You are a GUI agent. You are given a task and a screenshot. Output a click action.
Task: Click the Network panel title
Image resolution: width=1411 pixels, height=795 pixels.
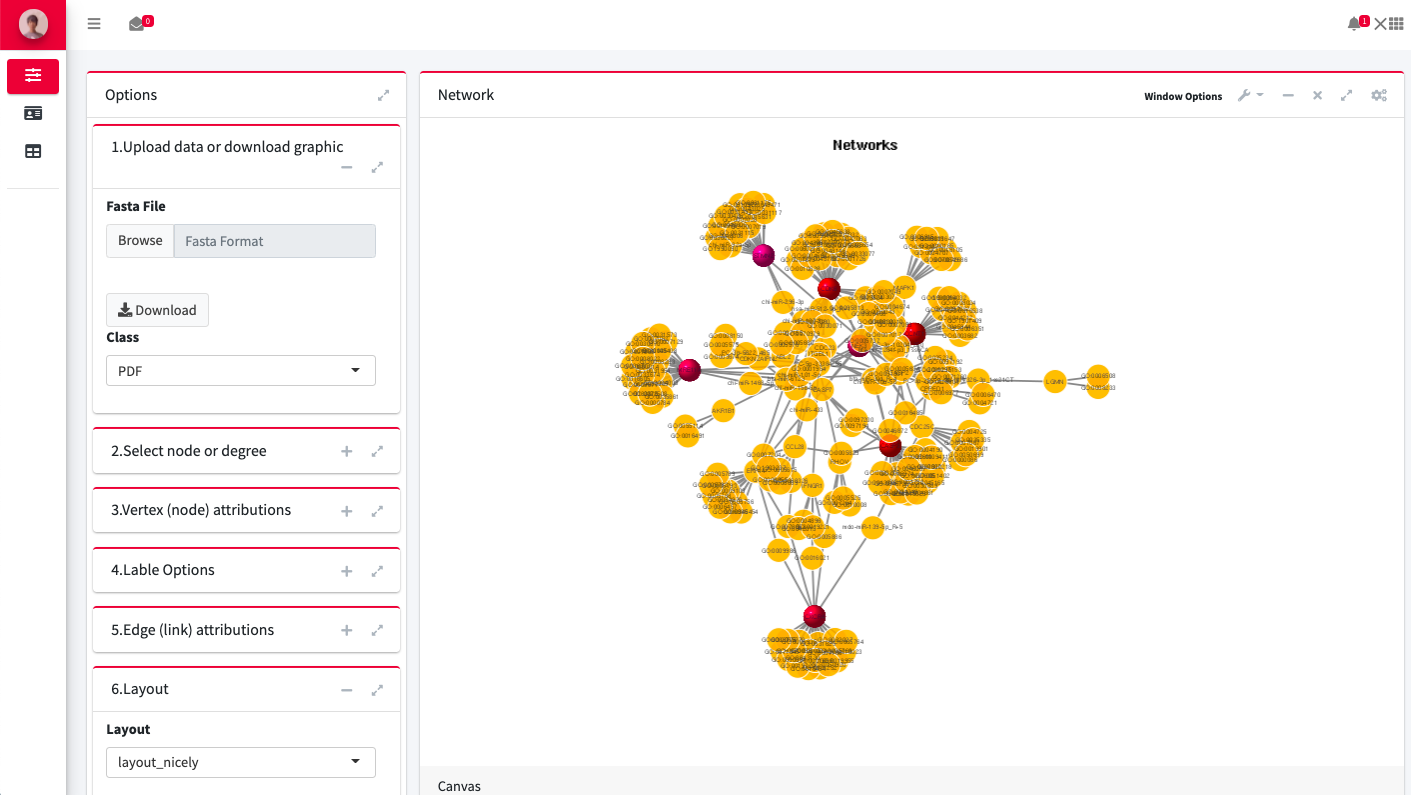tap(466, 95)
